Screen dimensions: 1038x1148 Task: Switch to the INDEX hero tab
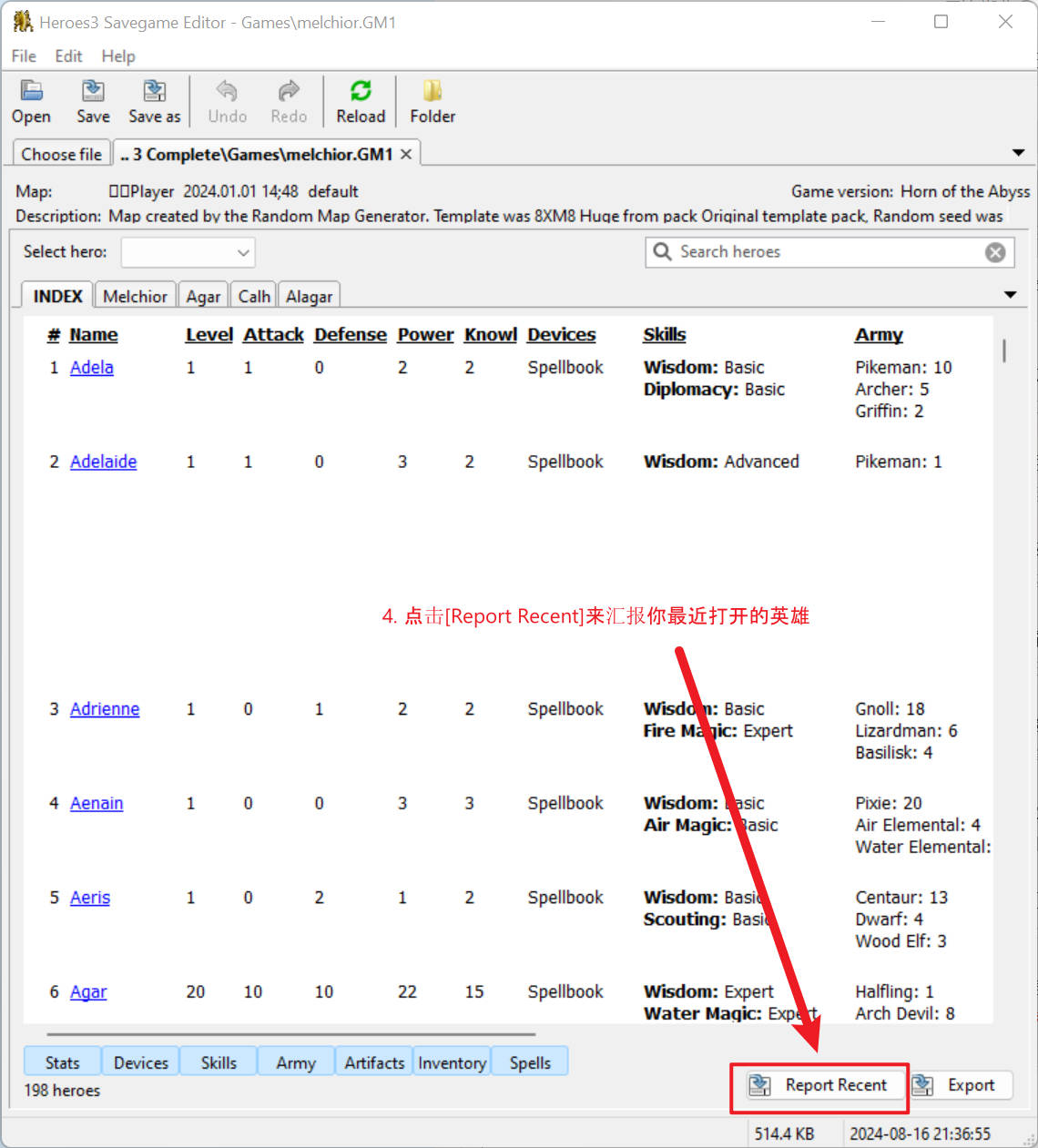[x=57, y=296]
